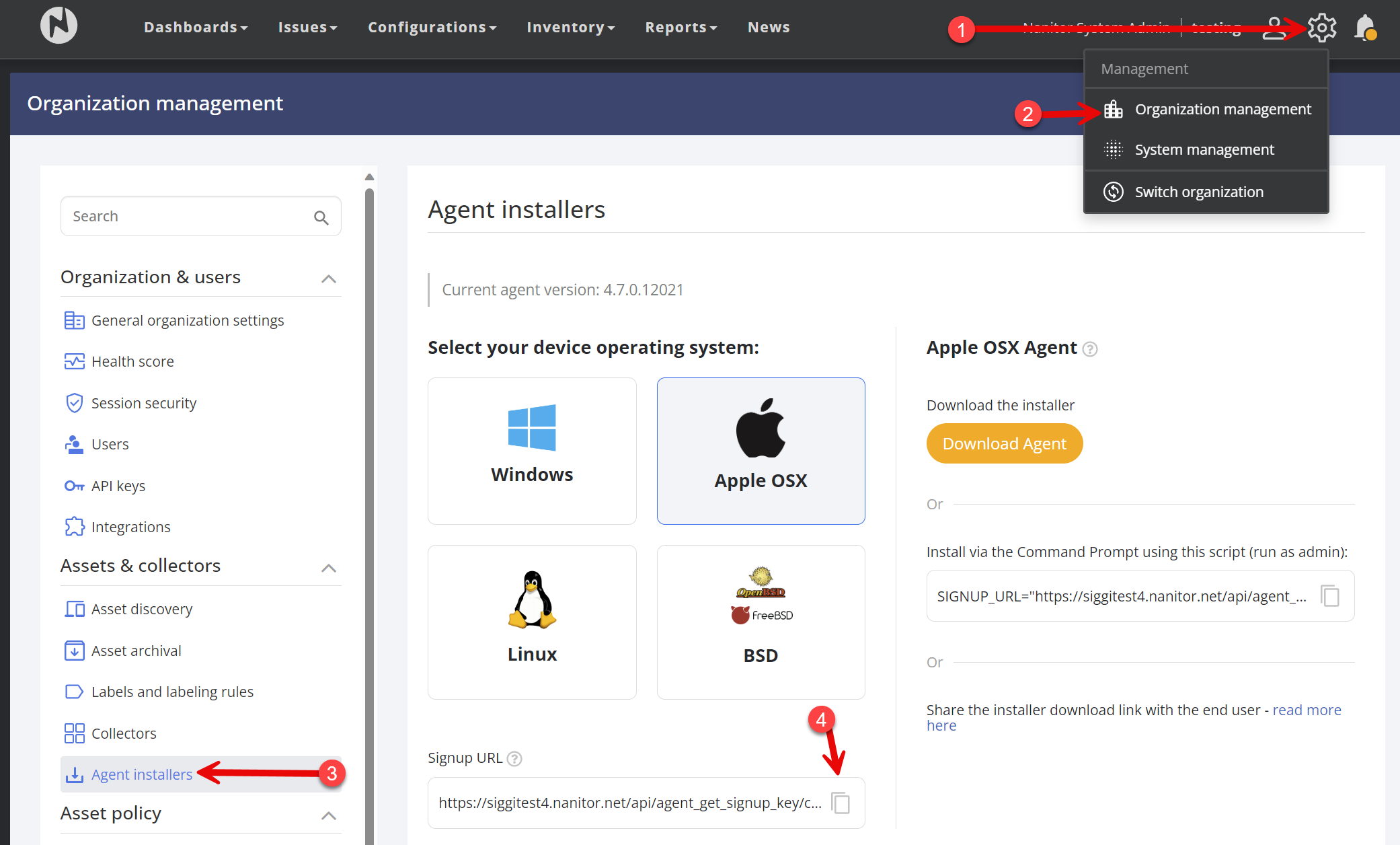Open Health score settings

(x=132, y=361)
